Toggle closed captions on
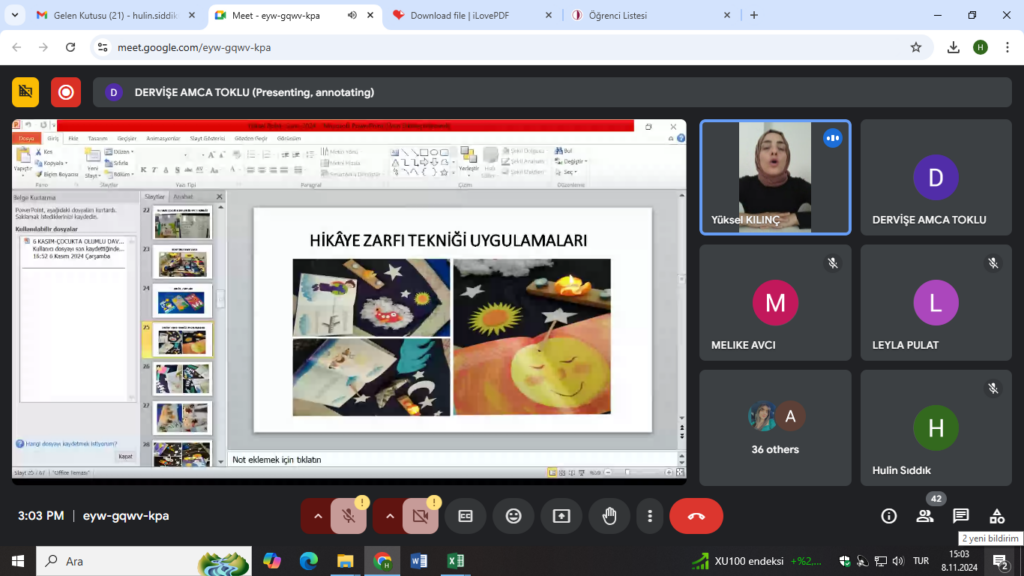Viewport: 1024px width, 576px height. click(465, 516)
